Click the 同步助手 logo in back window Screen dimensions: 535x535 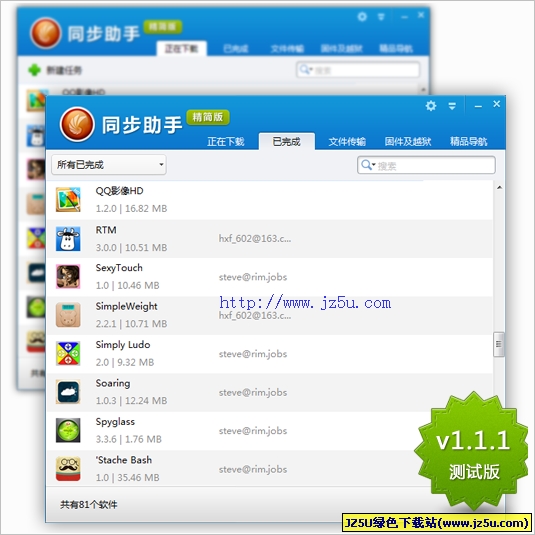[x=46, y=33]
